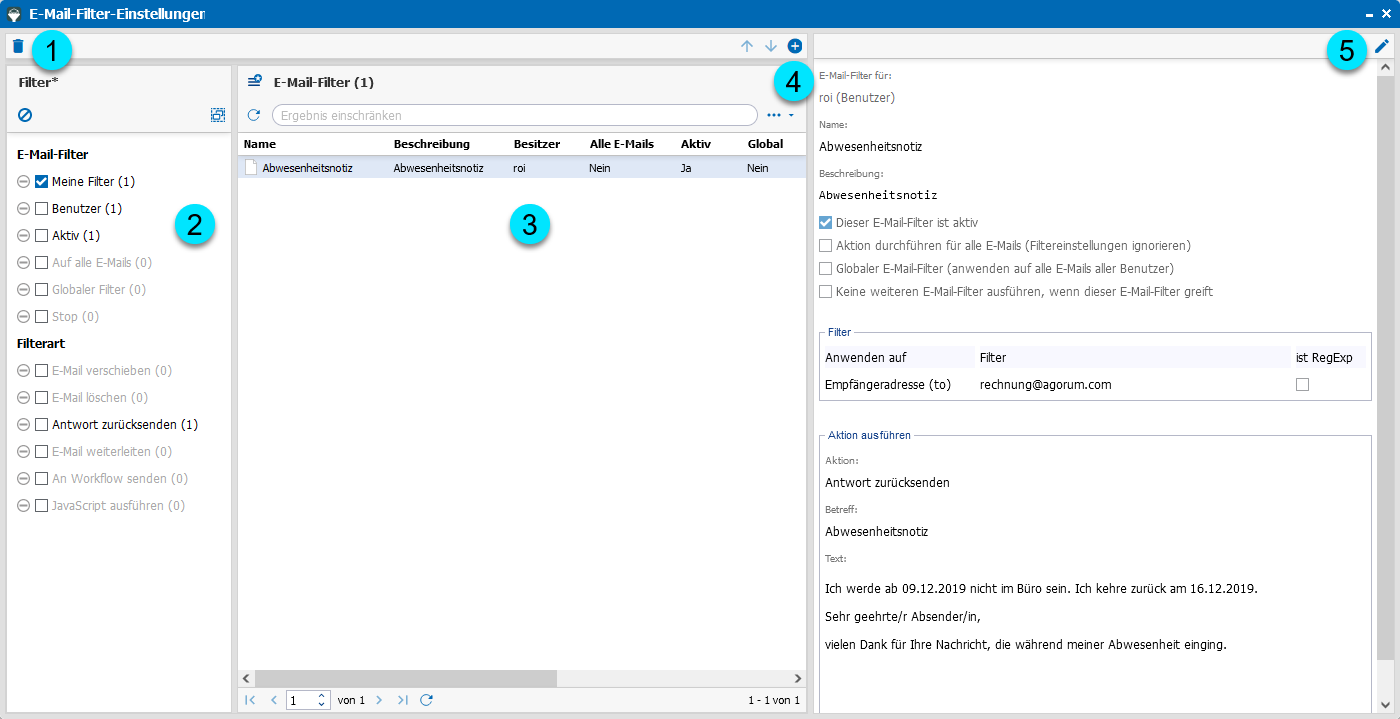Click the page number input field
This screenshot has width=1400, height=719.
(x=300, y=700)
